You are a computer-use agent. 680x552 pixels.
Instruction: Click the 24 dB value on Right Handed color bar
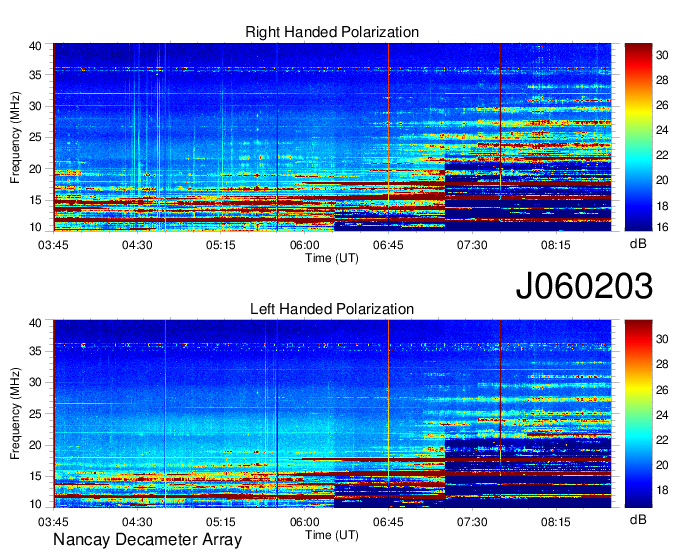pos(662,130)
